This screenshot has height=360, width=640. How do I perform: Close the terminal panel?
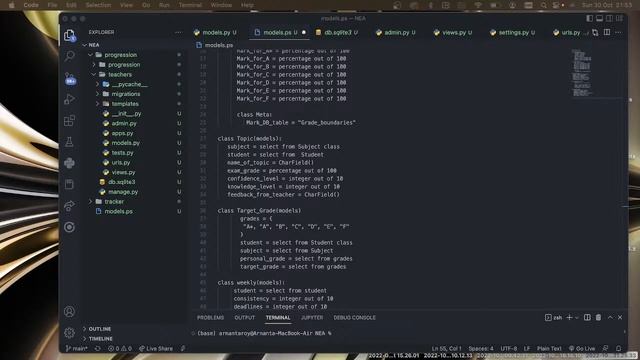pos(620,317)
